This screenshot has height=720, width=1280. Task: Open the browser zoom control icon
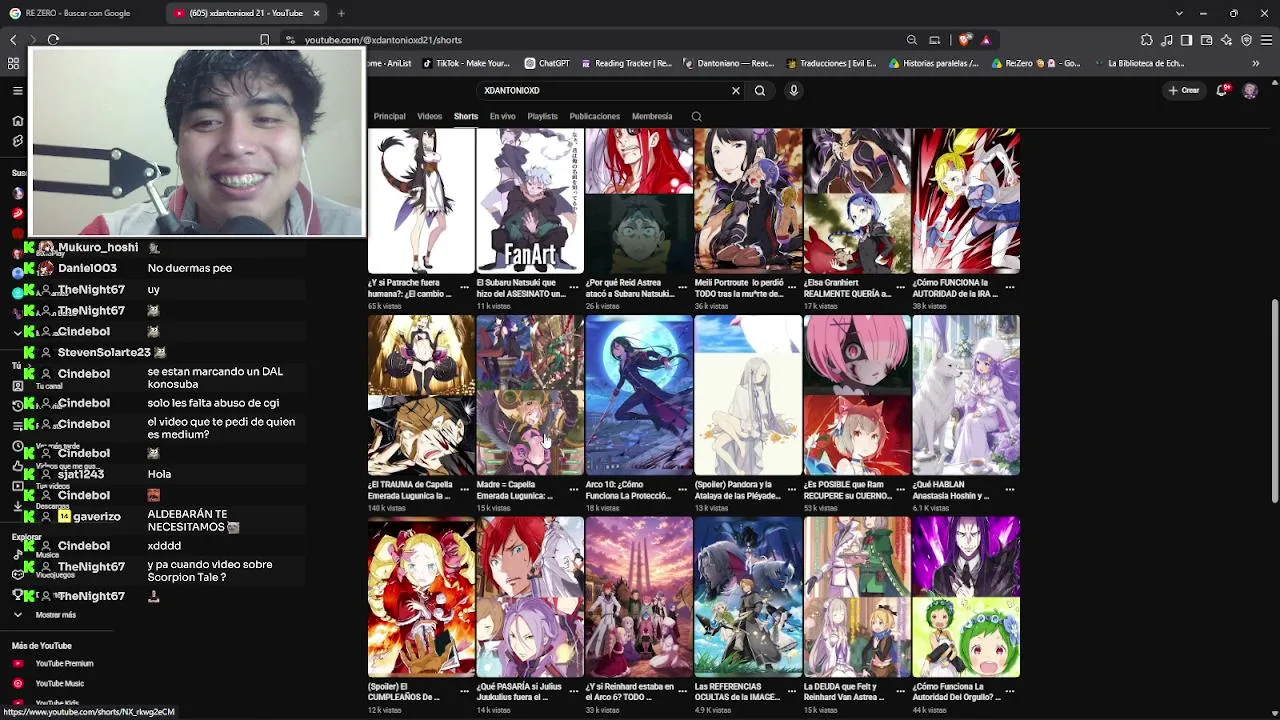[912, 40]
